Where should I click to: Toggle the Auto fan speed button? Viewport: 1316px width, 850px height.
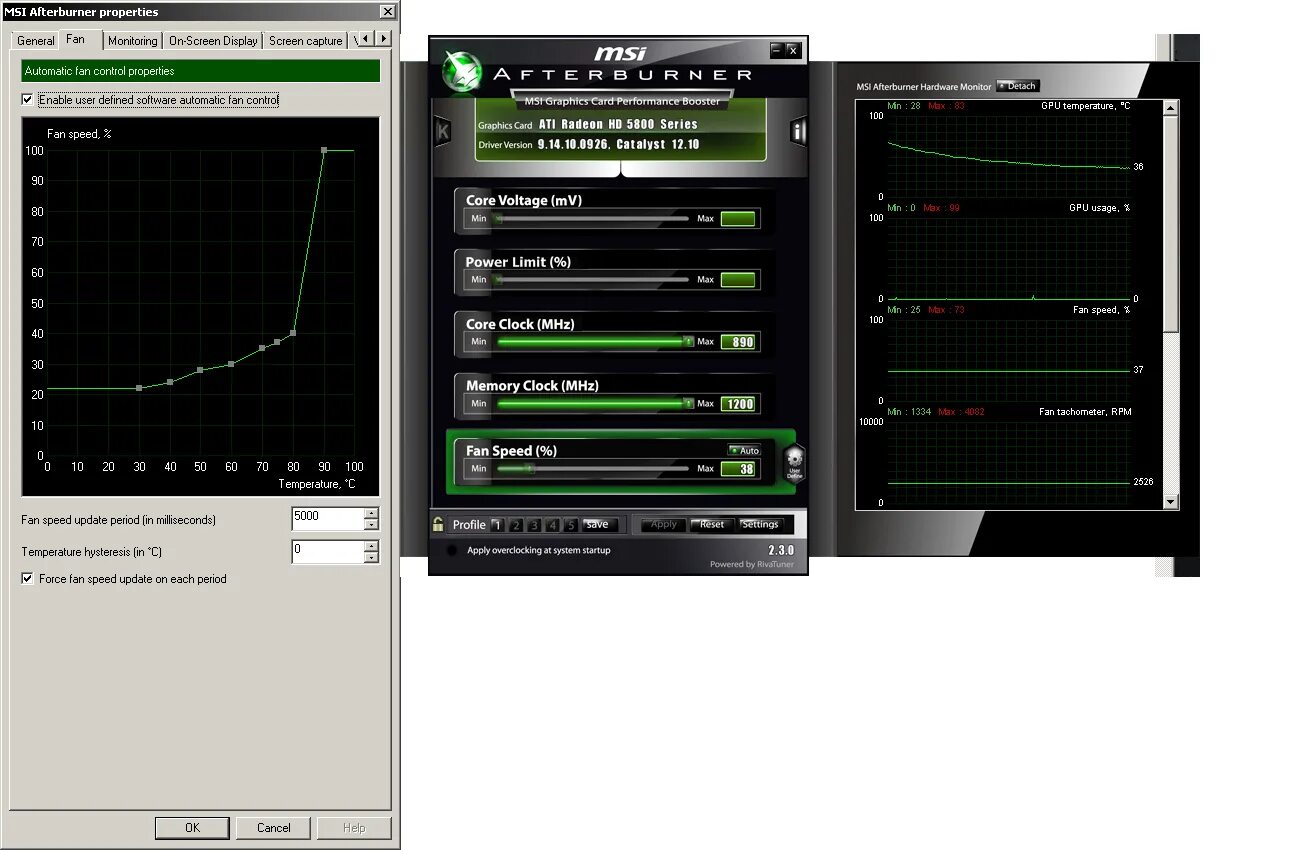point(744,450)
